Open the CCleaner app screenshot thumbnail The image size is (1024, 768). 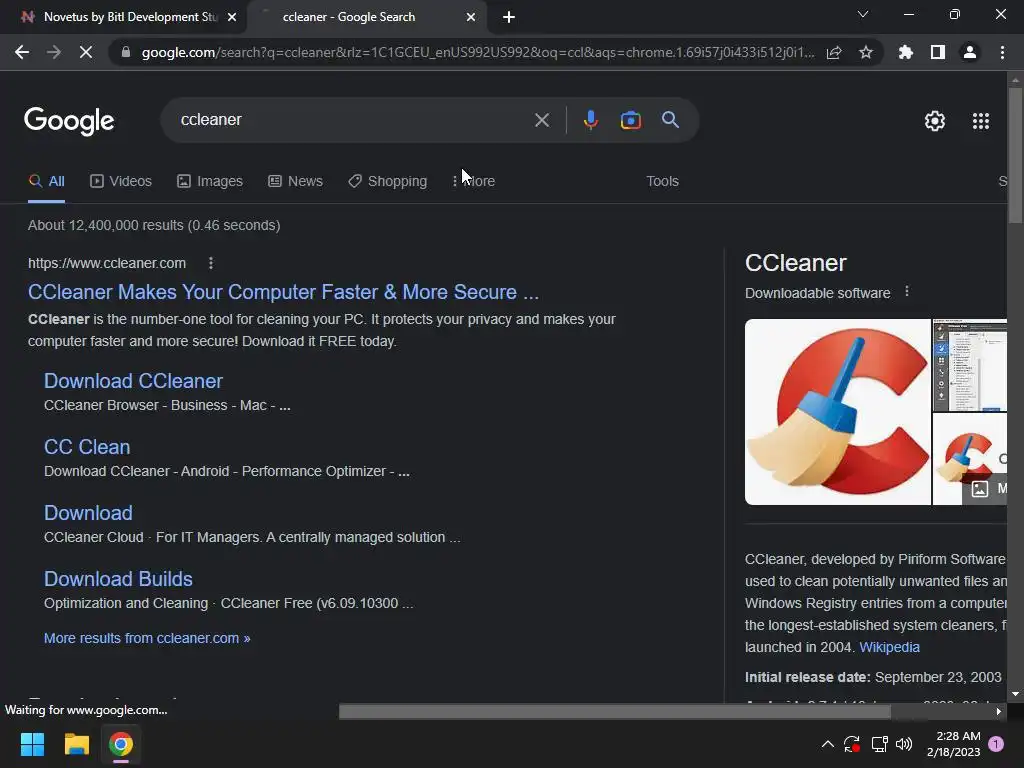(970, 365)
